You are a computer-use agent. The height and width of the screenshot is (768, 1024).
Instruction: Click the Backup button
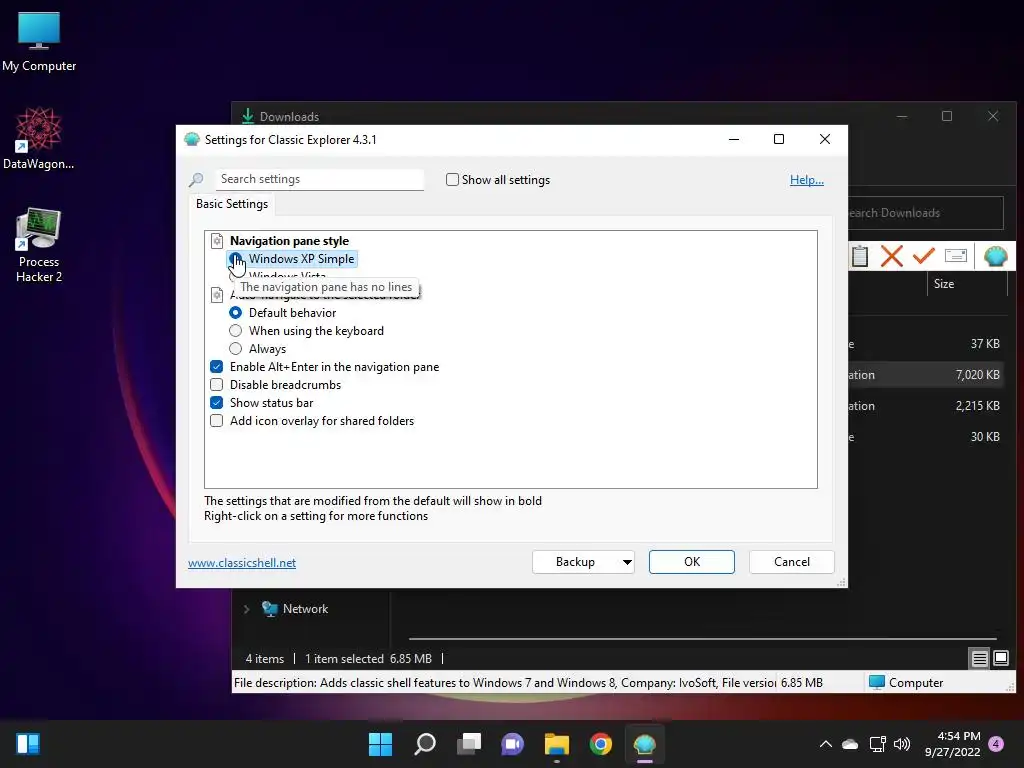(575, 562)
